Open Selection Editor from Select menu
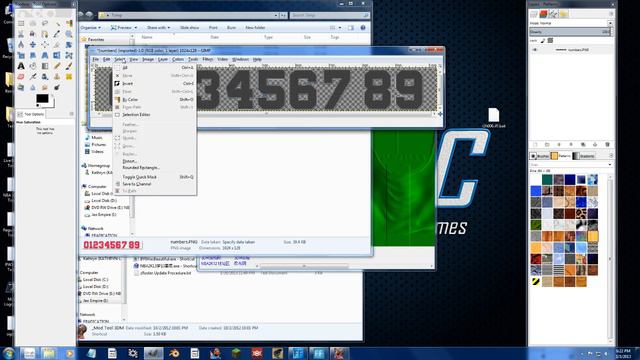 [x=154, y=115]
